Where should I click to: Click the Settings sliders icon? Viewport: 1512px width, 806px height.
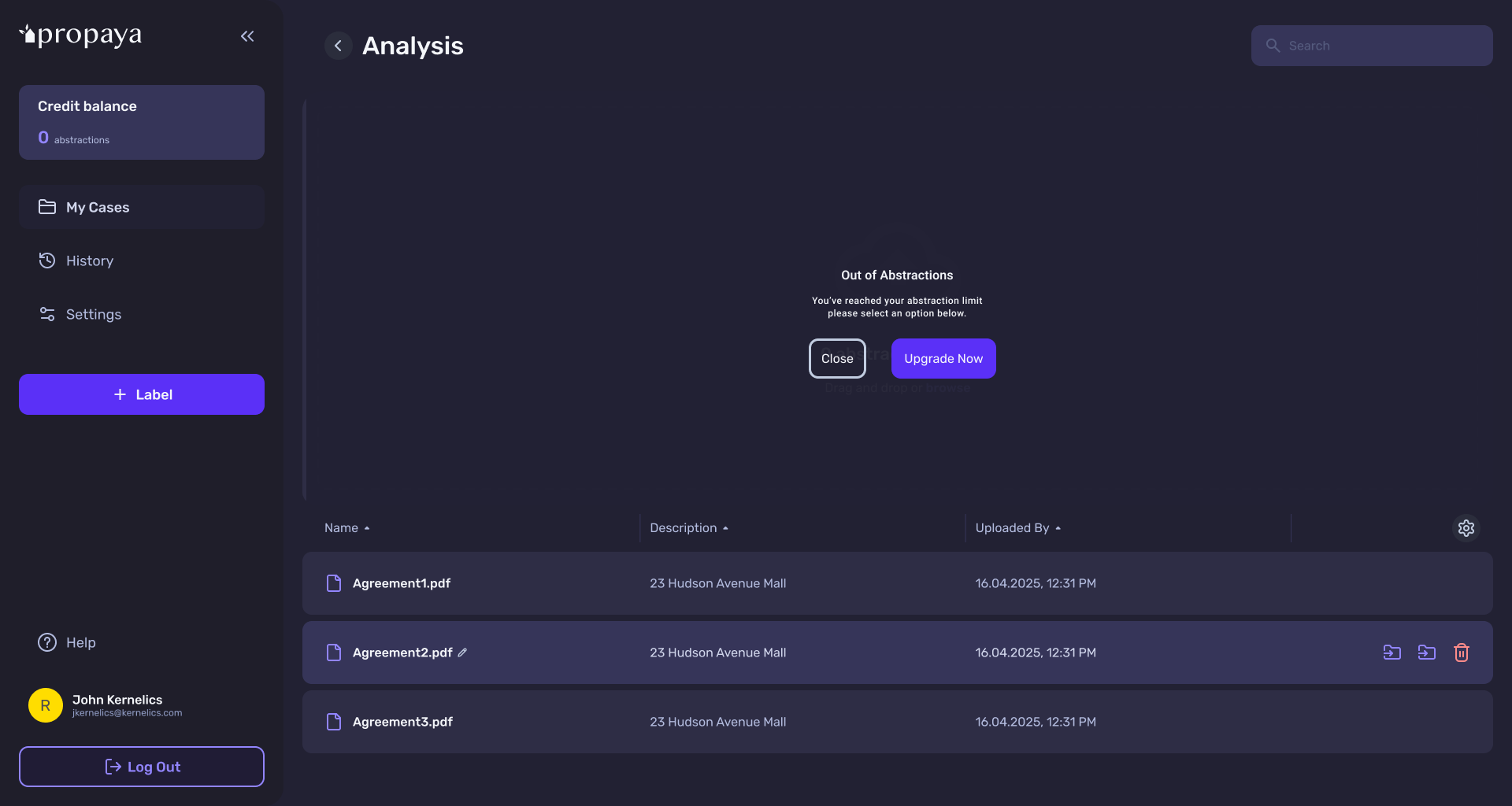coord(47,314)
